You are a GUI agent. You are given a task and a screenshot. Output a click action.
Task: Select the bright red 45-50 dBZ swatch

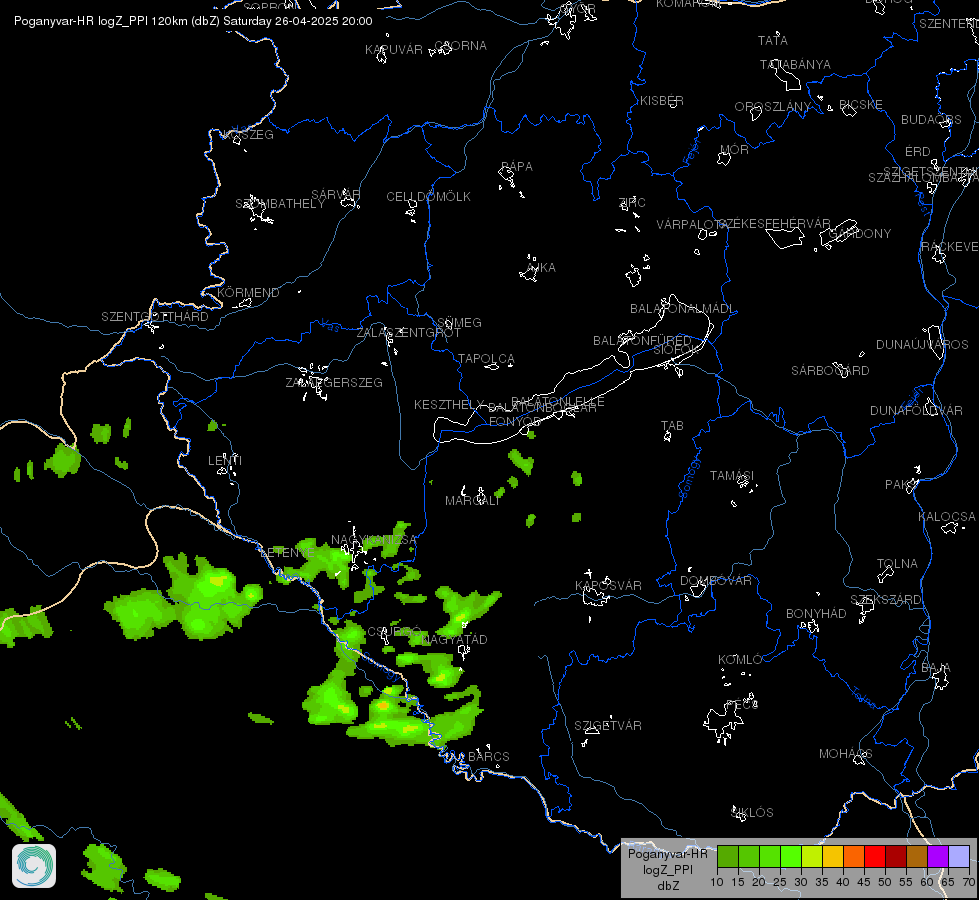pyautogui.click(x=875, y=857)
